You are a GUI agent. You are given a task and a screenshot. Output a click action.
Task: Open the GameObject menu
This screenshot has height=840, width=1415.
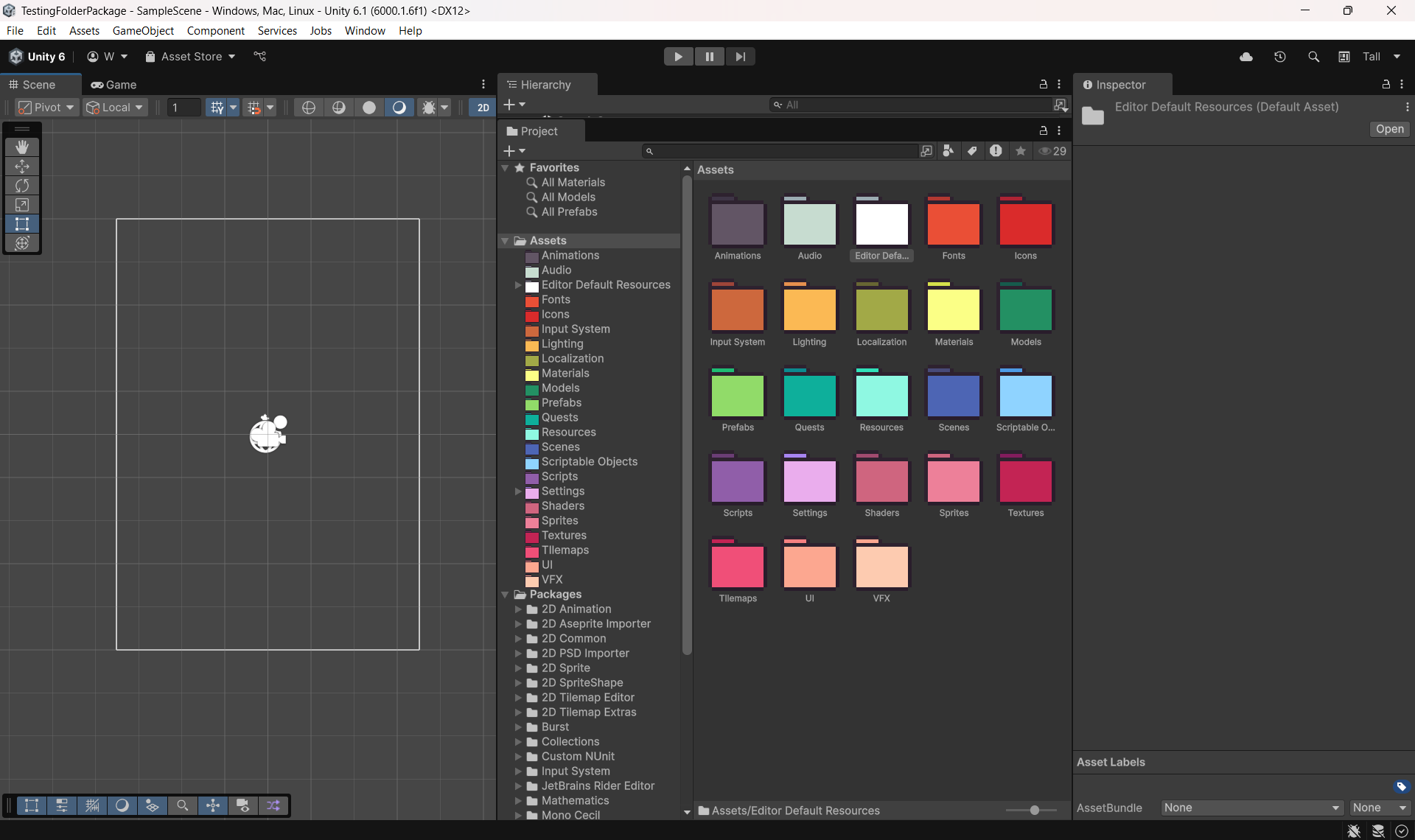point(143,30)
